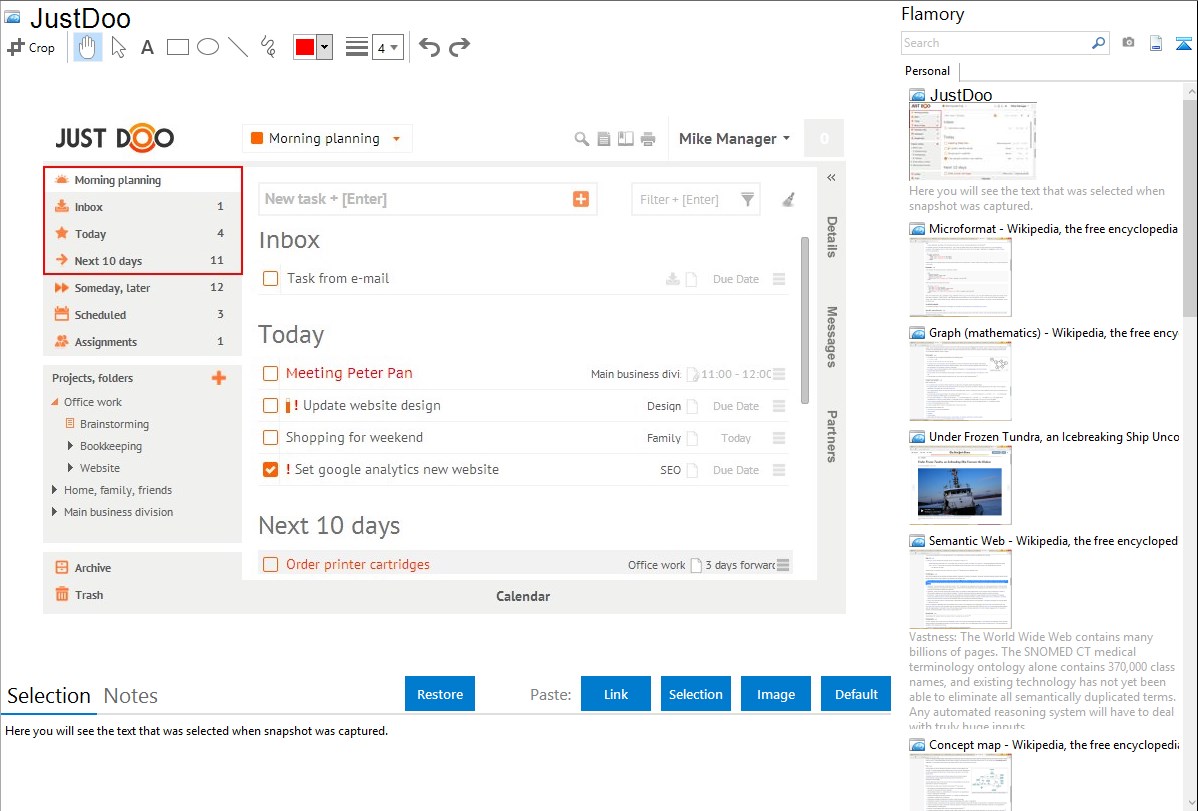Switch to the Notes tab
The width and height of the screenshot is (1198, 811).
(x=131, y=696)
